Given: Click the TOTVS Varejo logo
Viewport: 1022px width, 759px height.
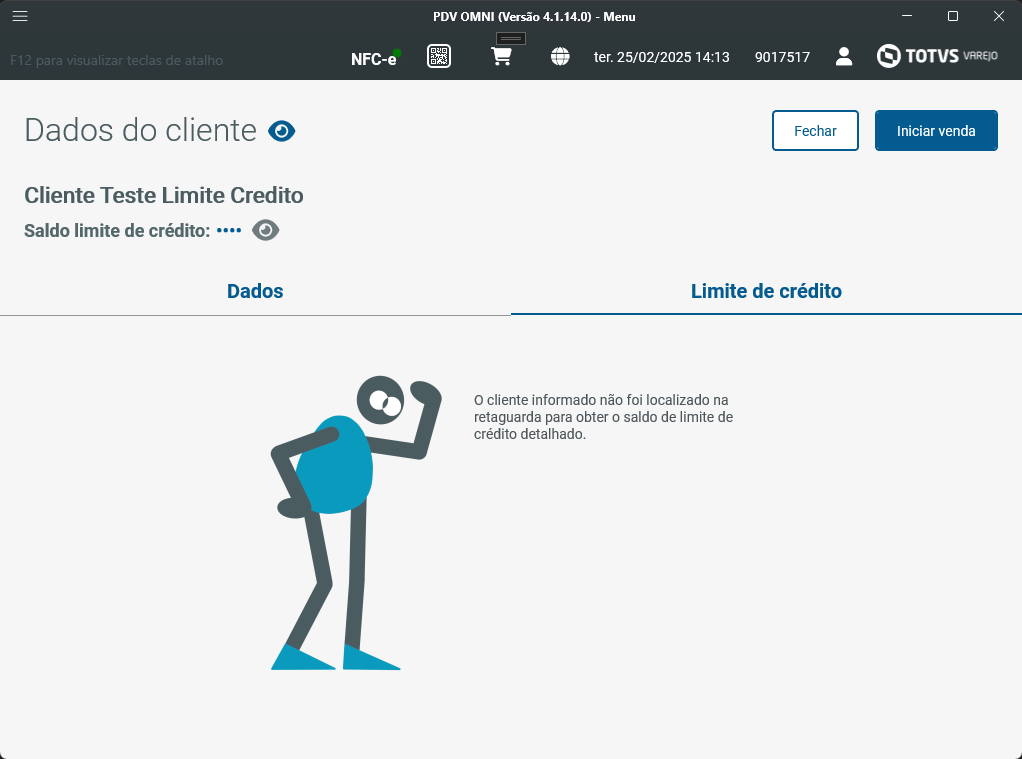Looking at the screenshot, I should pyautogui.click(x=937, y=56).
